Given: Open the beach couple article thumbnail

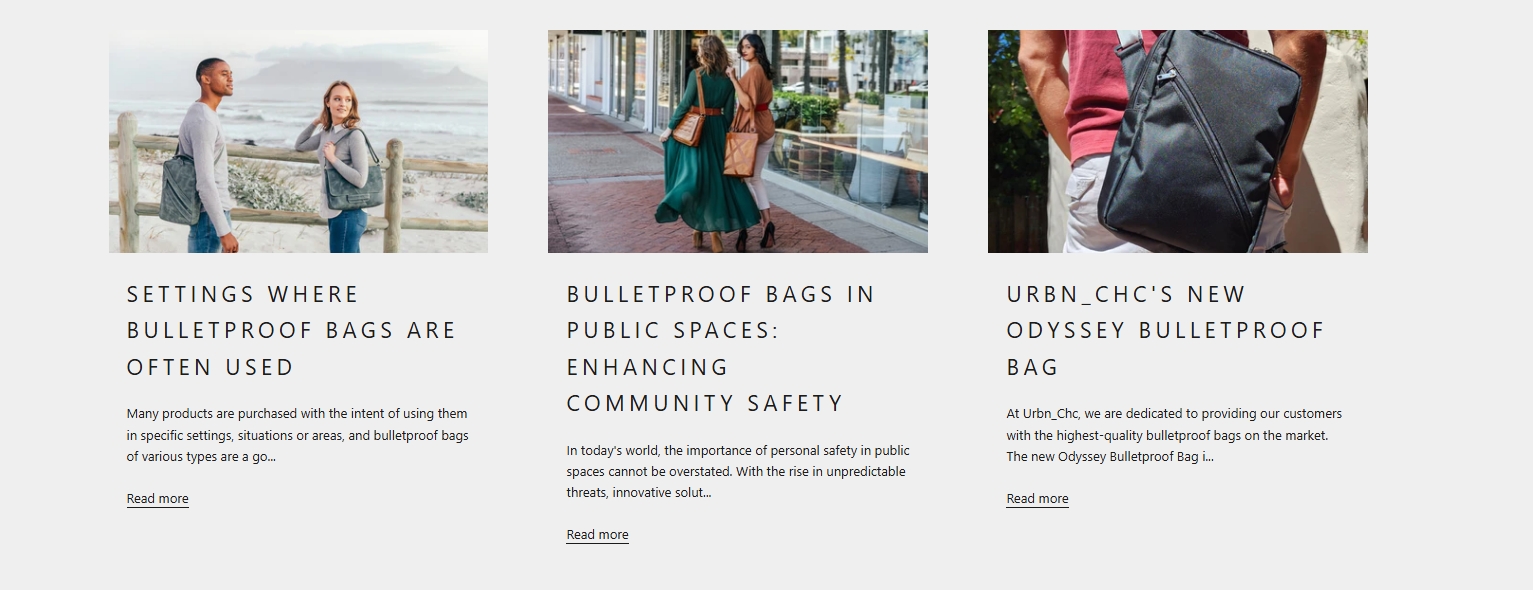Looking at the screenshot, I should tap(298, 141).
